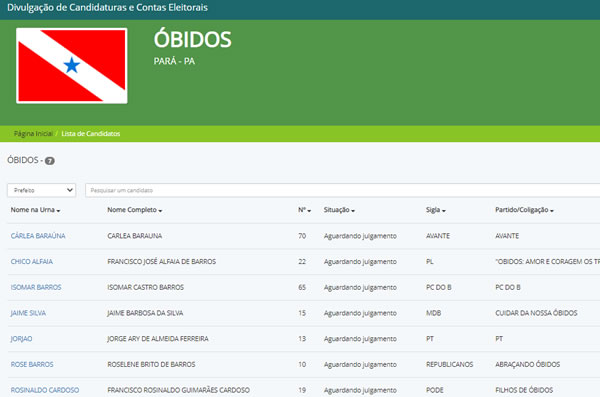Click the candidate search input field
600x397 pixels.
point(342,190)
